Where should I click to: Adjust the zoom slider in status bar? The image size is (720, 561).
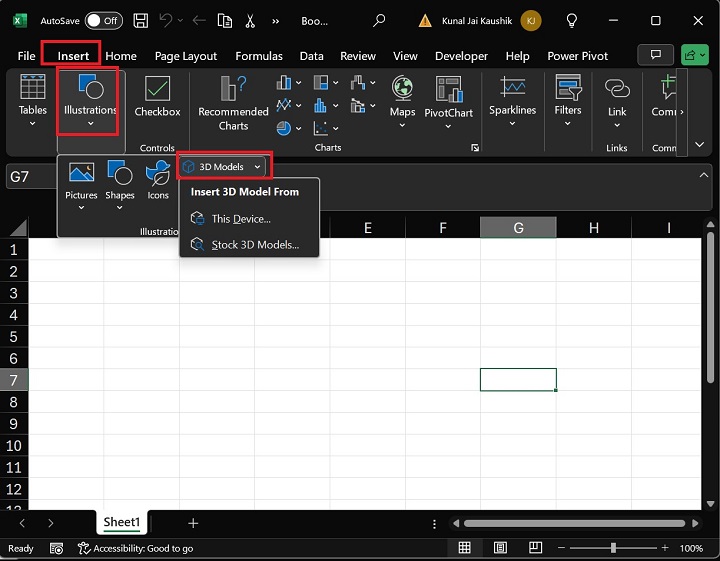click(613, 548)
